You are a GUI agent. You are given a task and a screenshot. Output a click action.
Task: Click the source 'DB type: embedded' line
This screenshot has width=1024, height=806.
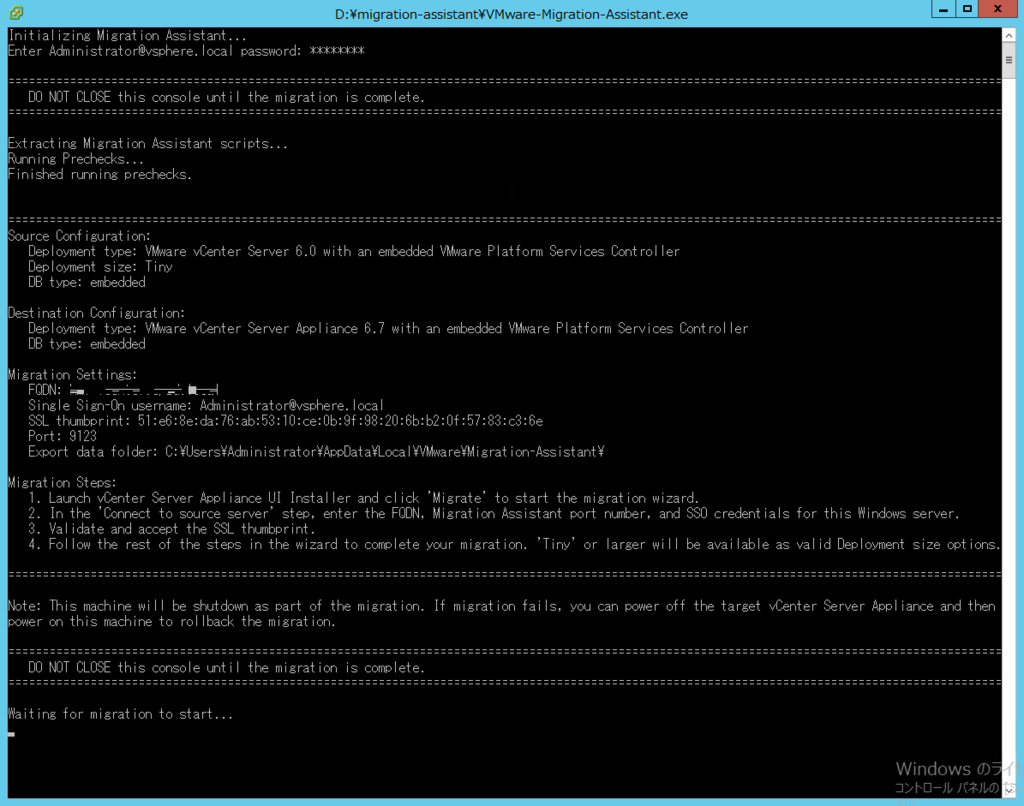click(86, 282)
